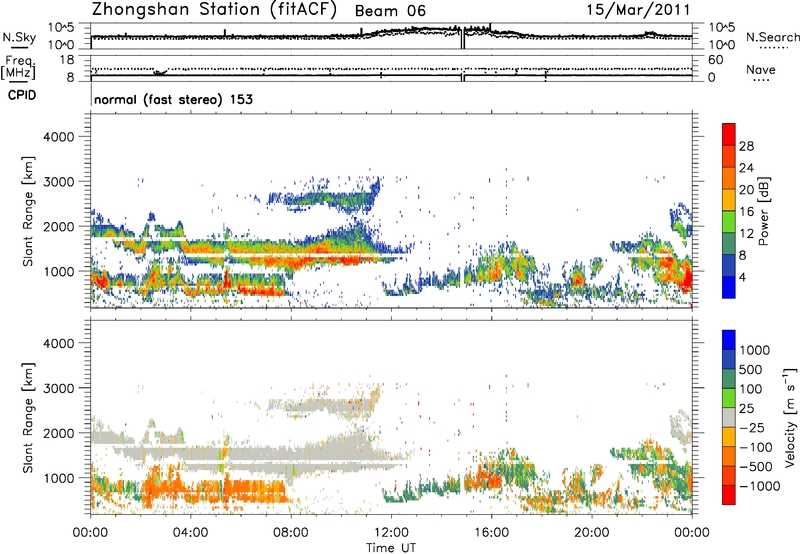Click the 'Freq. [MHz]' axis label
Viewport: 800px width, 554px height.
point(18,68)
